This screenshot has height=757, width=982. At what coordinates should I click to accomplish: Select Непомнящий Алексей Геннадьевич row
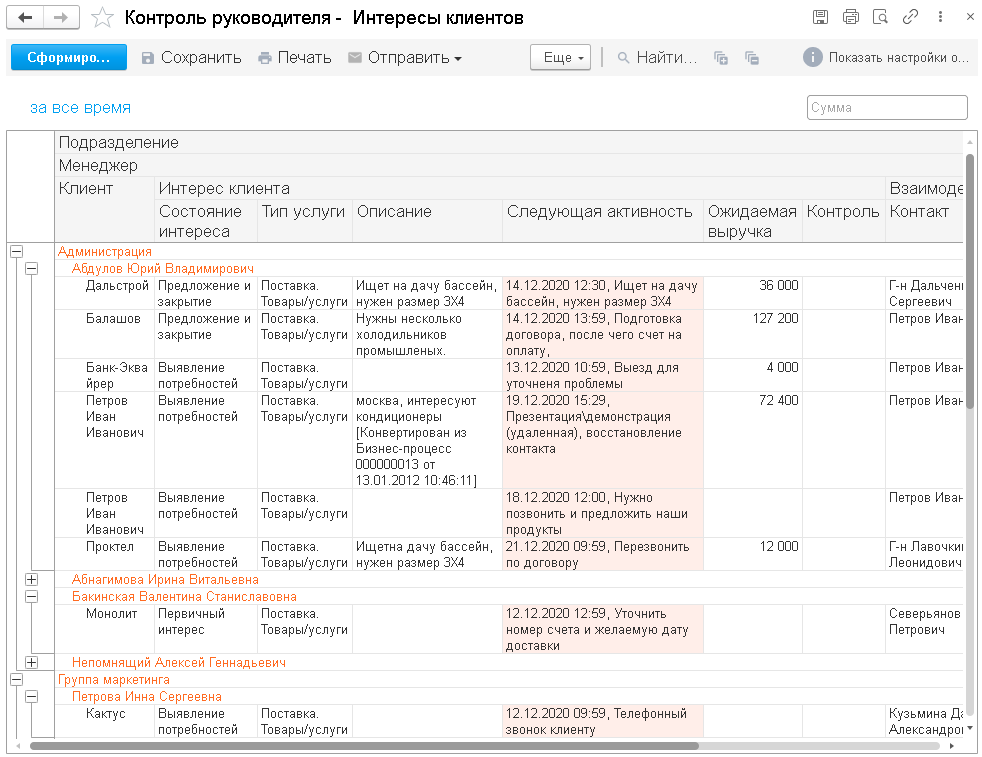[x=509, y=662]
